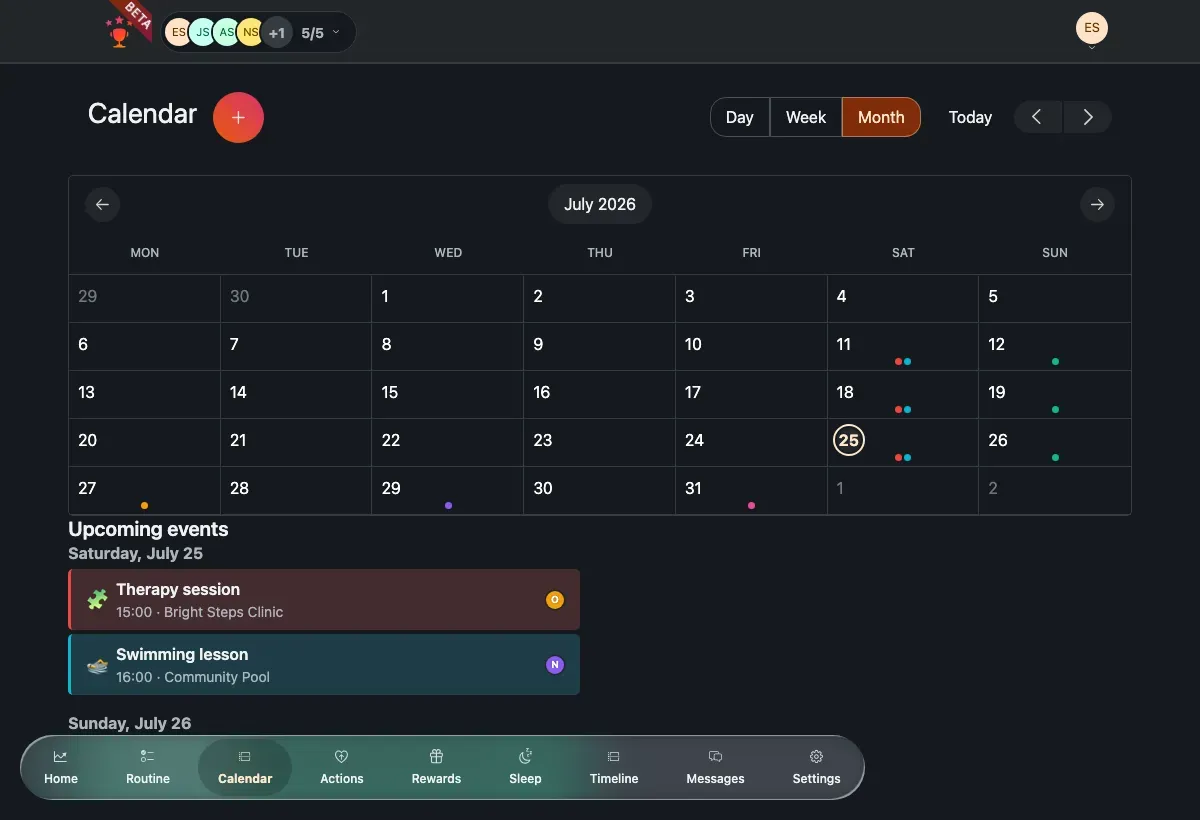Select July 25 highlighted date
This screenshot has width=1200, height=820.
pos(849,440)
